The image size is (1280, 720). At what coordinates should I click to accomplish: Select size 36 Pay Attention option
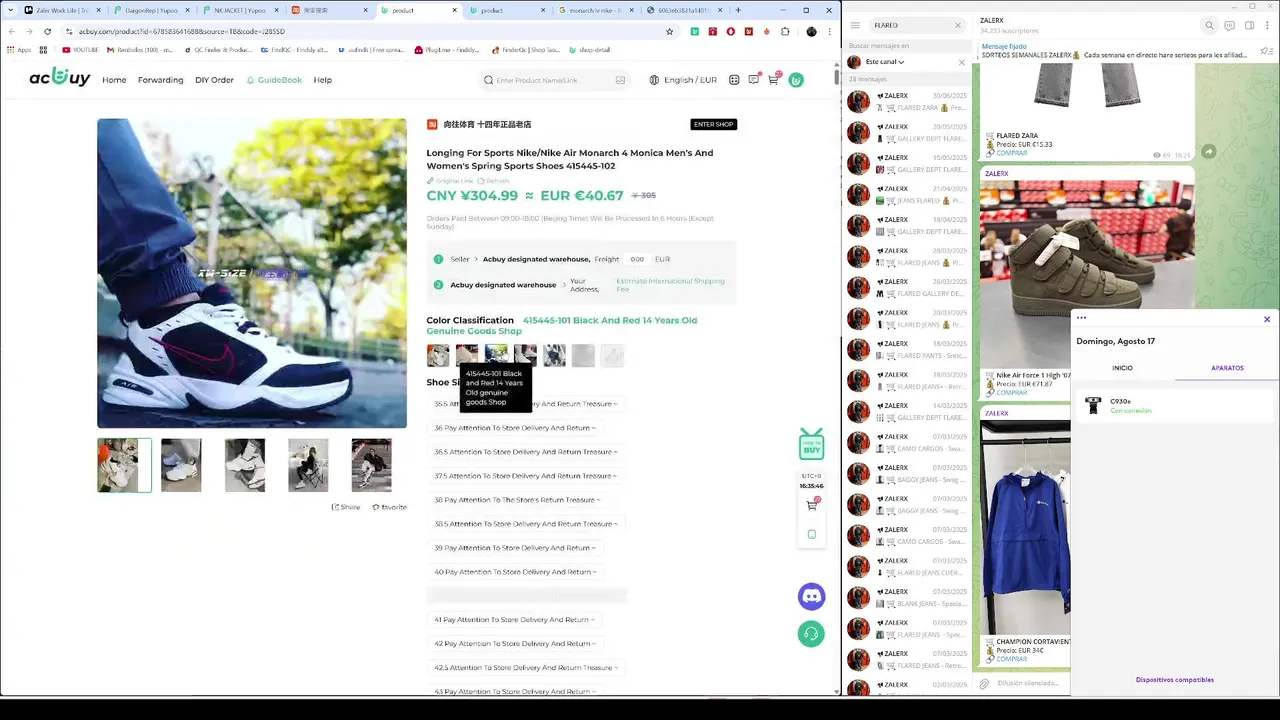pos(514,428)
